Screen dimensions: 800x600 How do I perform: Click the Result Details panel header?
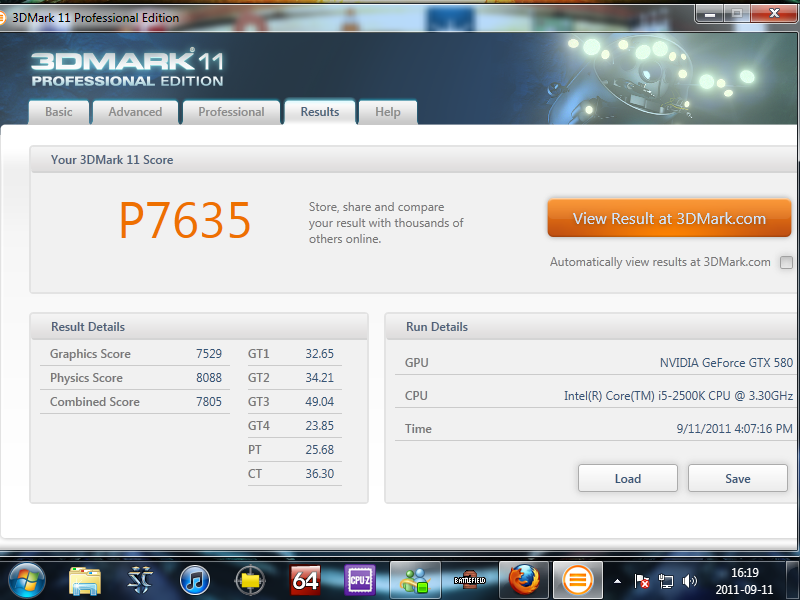199,327
